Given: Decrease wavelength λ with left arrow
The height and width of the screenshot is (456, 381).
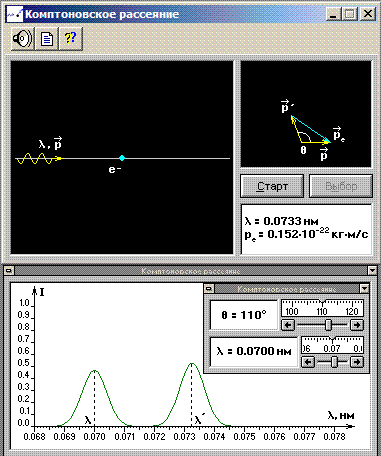Looking at the screenshot, I should coord(308,362).
